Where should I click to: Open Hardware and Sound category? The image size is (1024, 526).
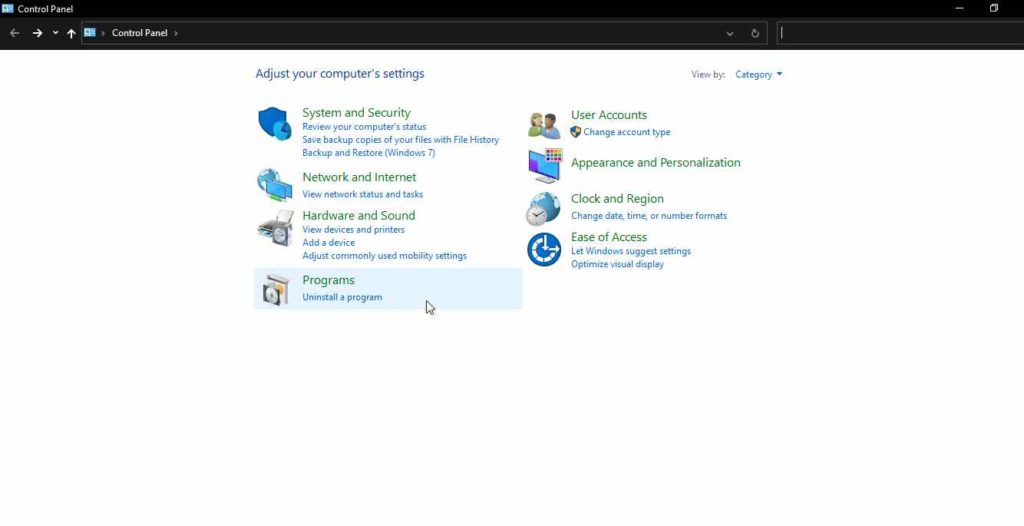359,215
